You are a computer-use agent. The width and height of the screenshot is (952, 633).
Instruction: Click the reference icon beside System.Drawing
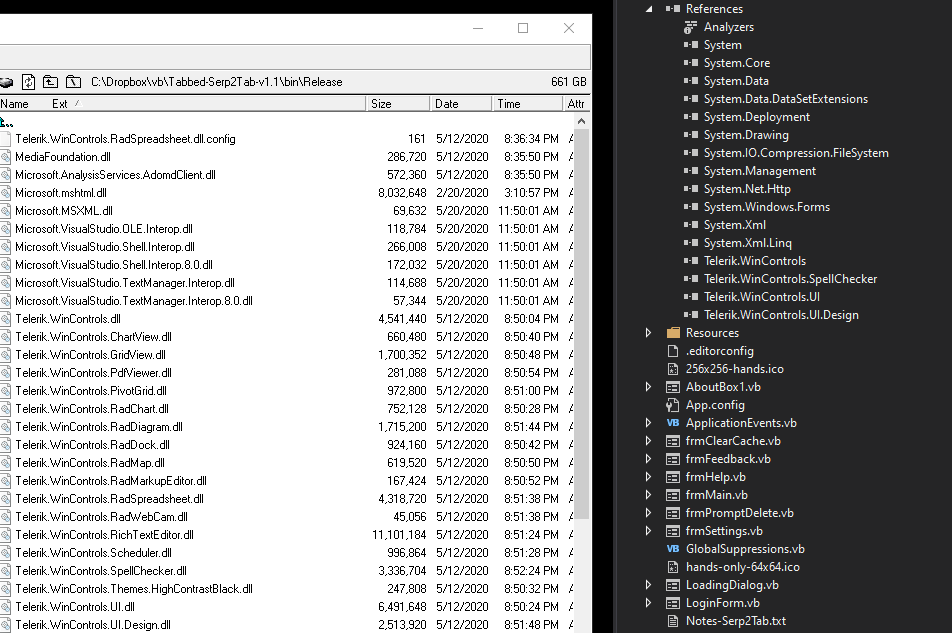pos(690,135)
